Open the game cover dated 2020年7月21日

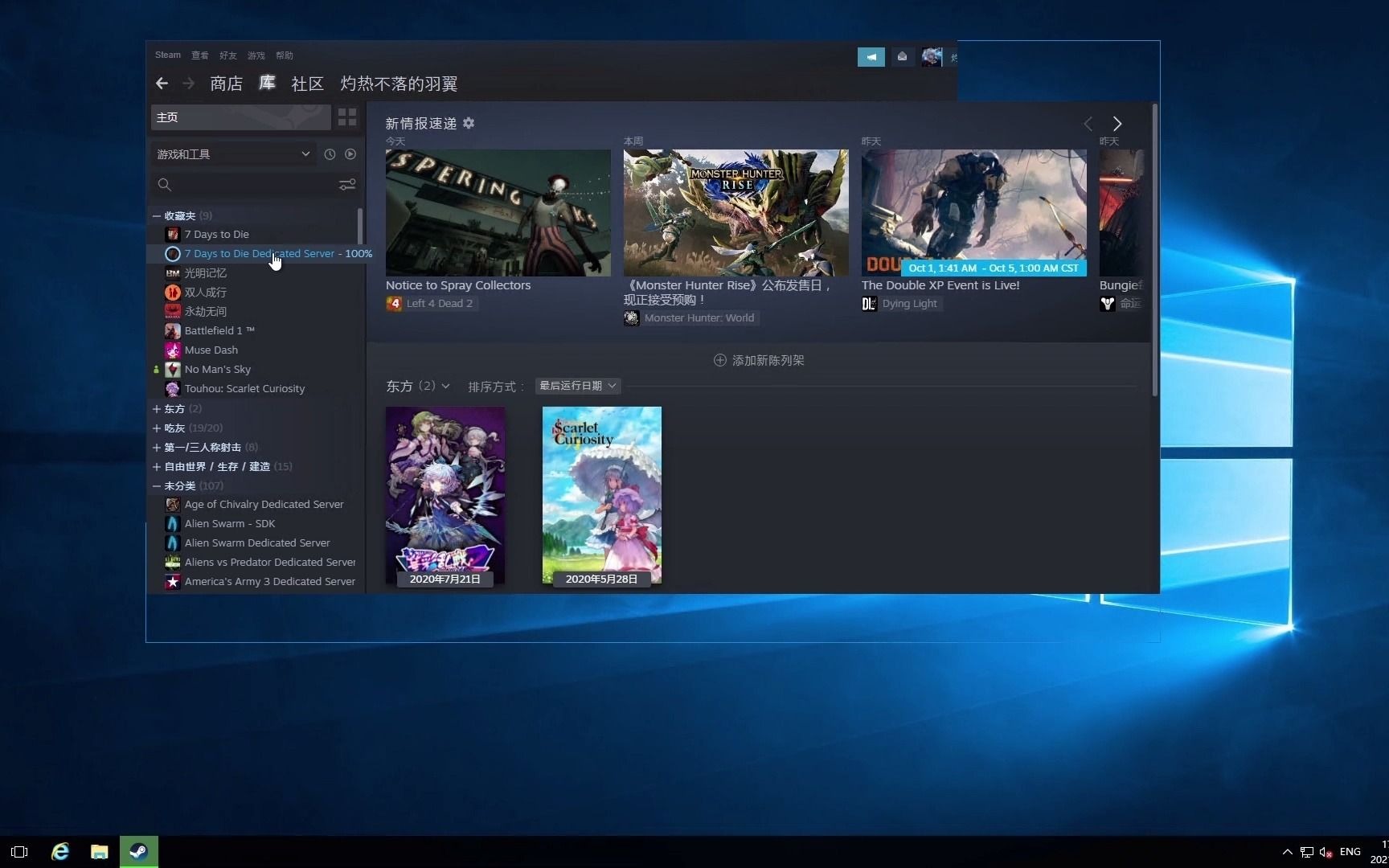[445, 495]
